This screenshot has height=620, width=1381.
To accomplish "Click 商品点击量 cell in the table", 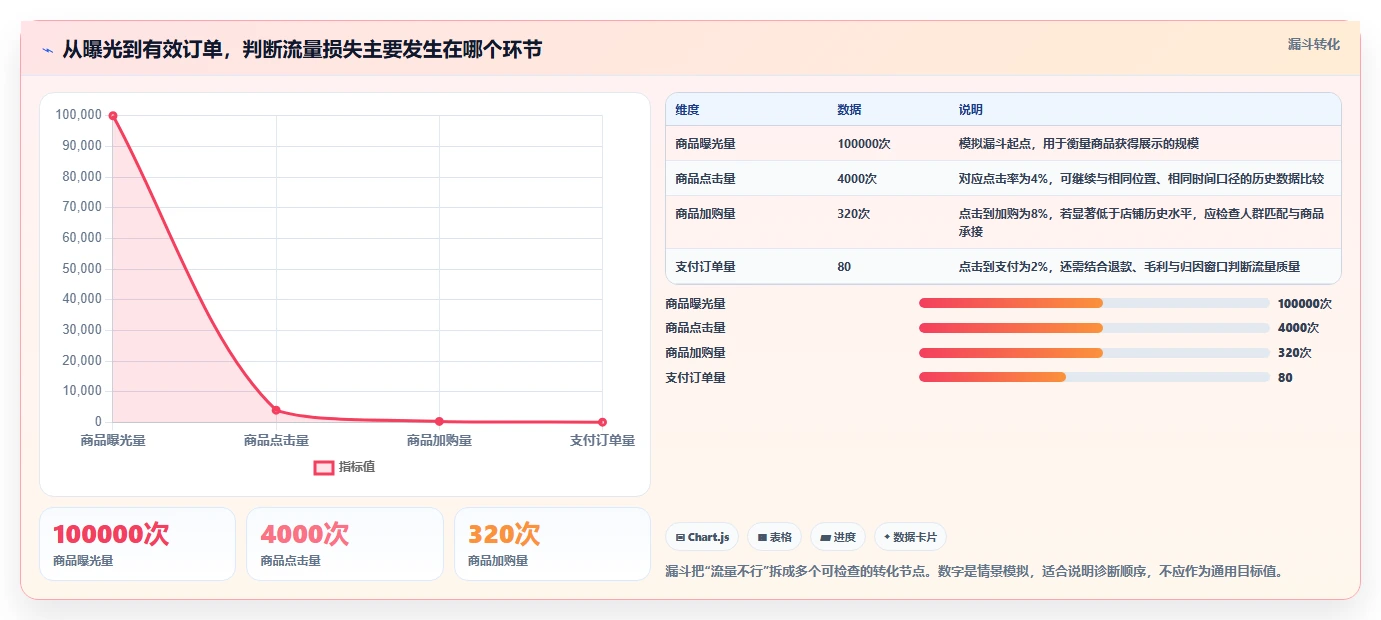I will coord(705,179).
